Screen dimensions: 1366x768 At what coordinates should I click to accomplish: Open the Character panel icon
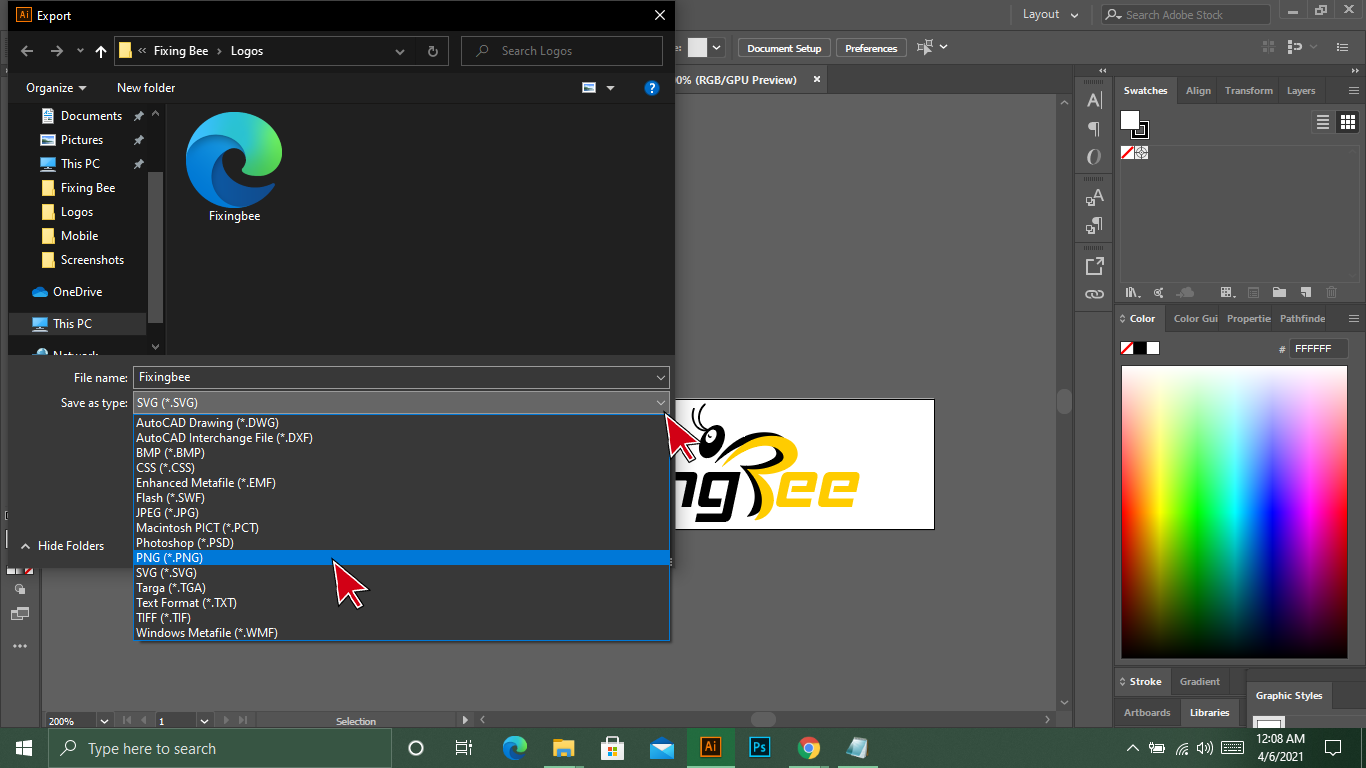pyautogui.click(x=1094, y=100)
